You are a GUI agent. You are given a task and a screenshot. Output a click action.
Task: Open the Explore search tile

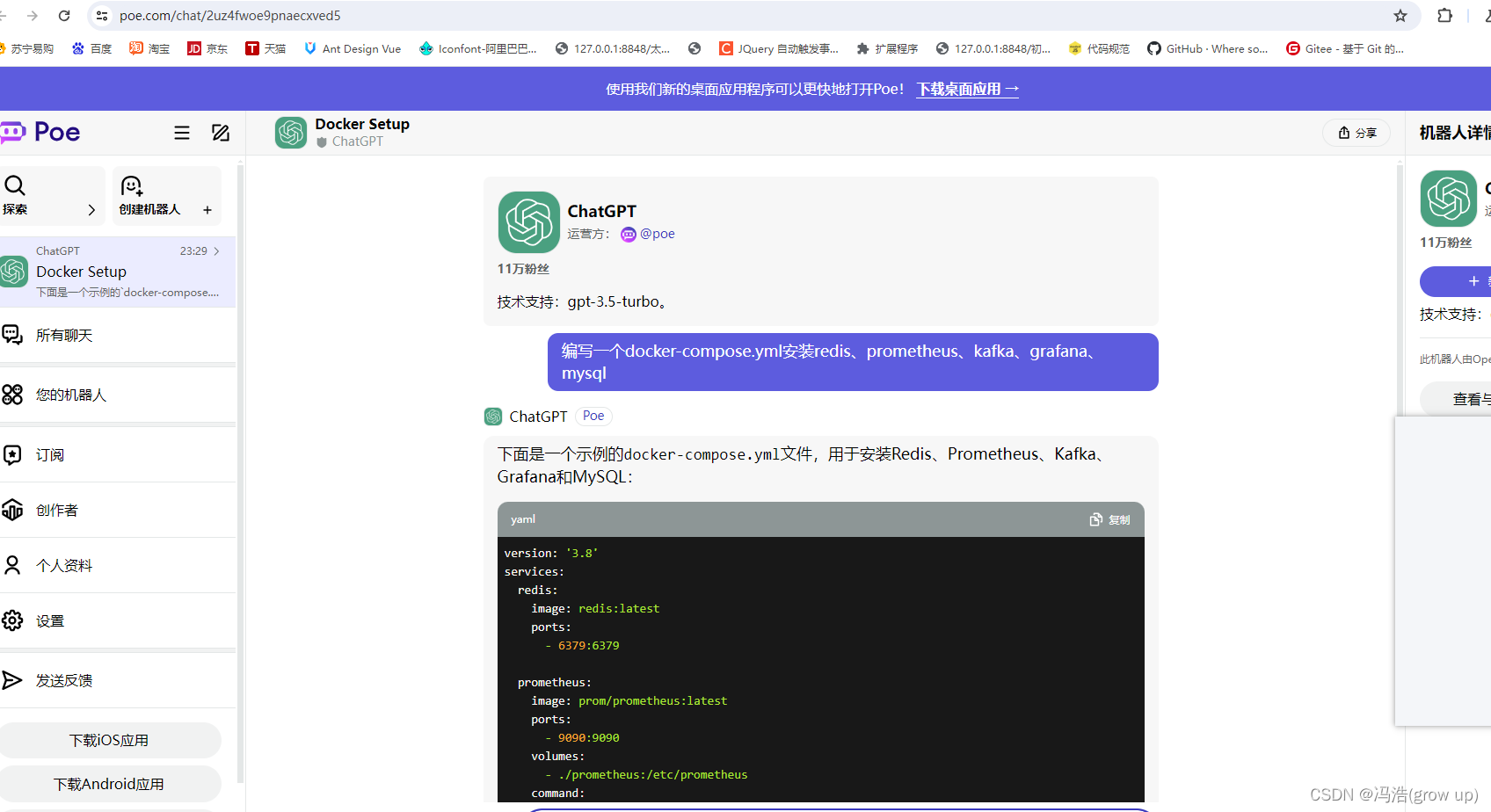pyautogui.click(x=51, y=196)
